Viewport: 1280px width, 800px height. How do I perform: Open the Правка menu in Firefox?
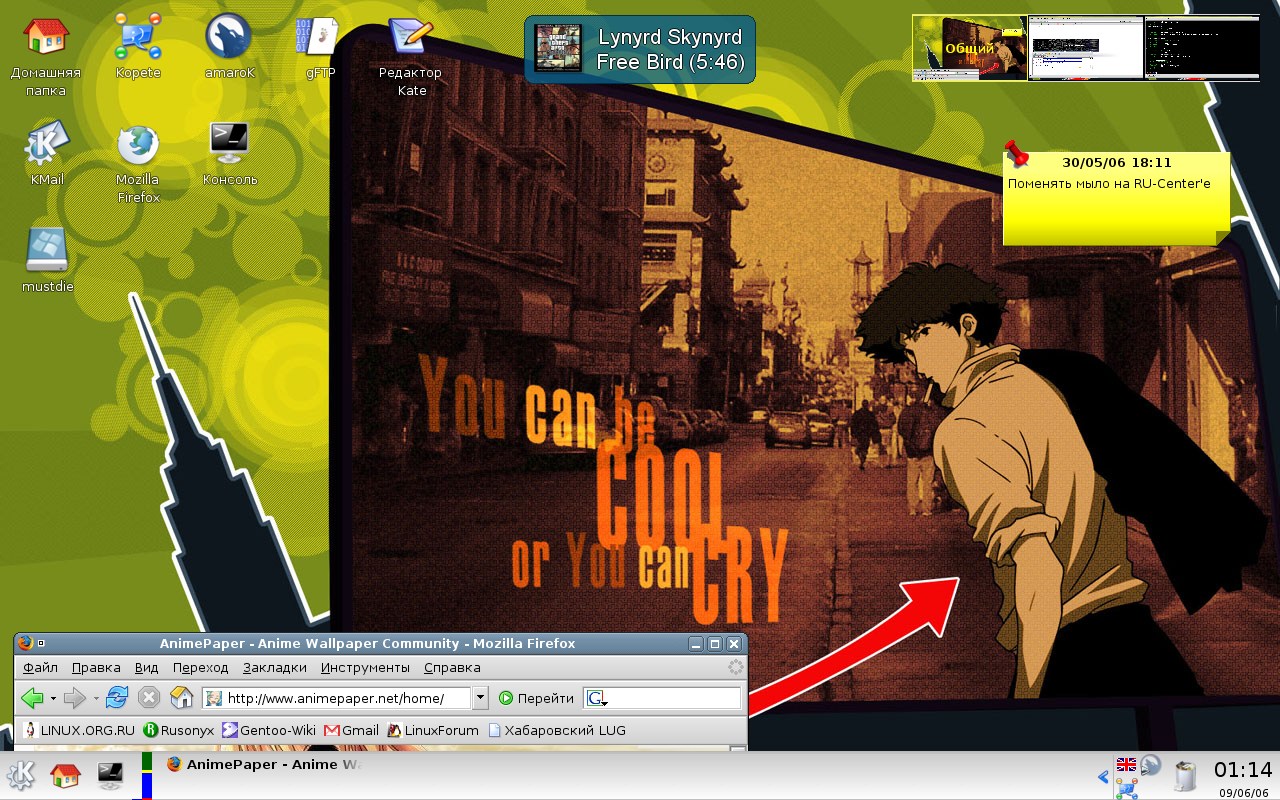click(96, 667)
